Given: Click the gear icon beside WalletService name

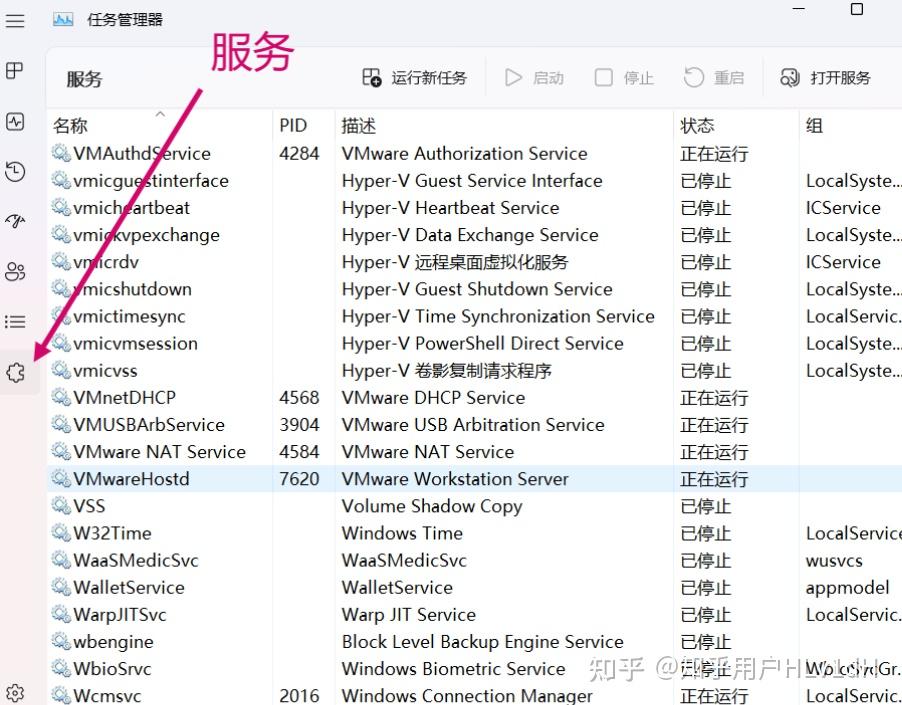Looking at the screenshot, I should click(x=61, y=586).
